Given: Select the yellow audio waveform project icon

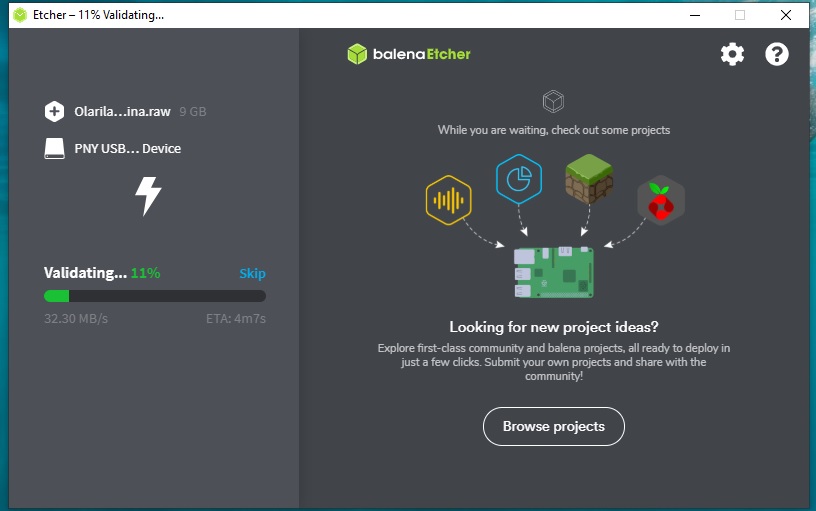Looking at the screenshot, I should point(449,200).
